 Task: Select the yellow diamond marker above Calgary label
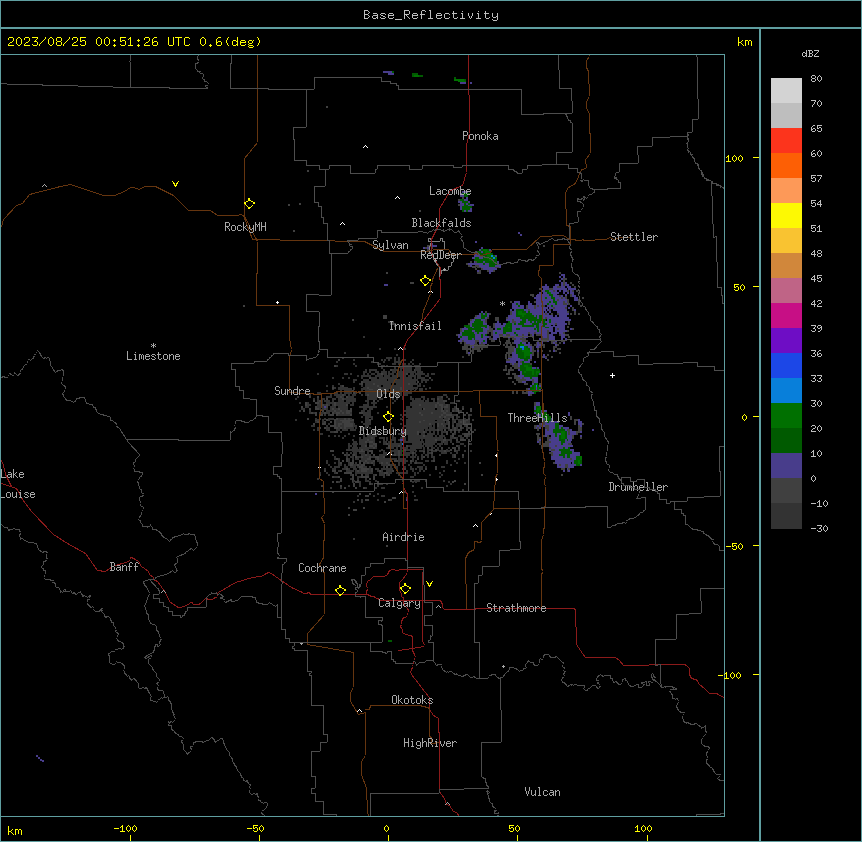click(x=405, y=589)
